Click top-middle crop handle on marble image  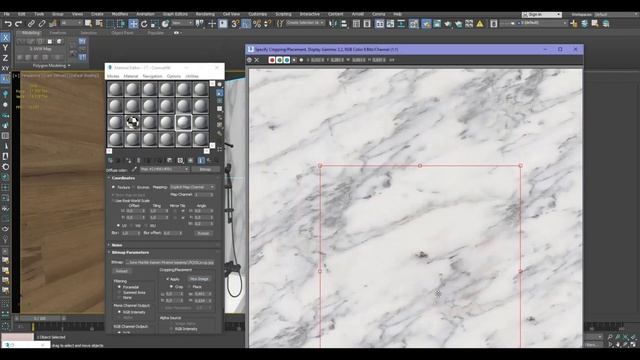[x=420, y=165]
